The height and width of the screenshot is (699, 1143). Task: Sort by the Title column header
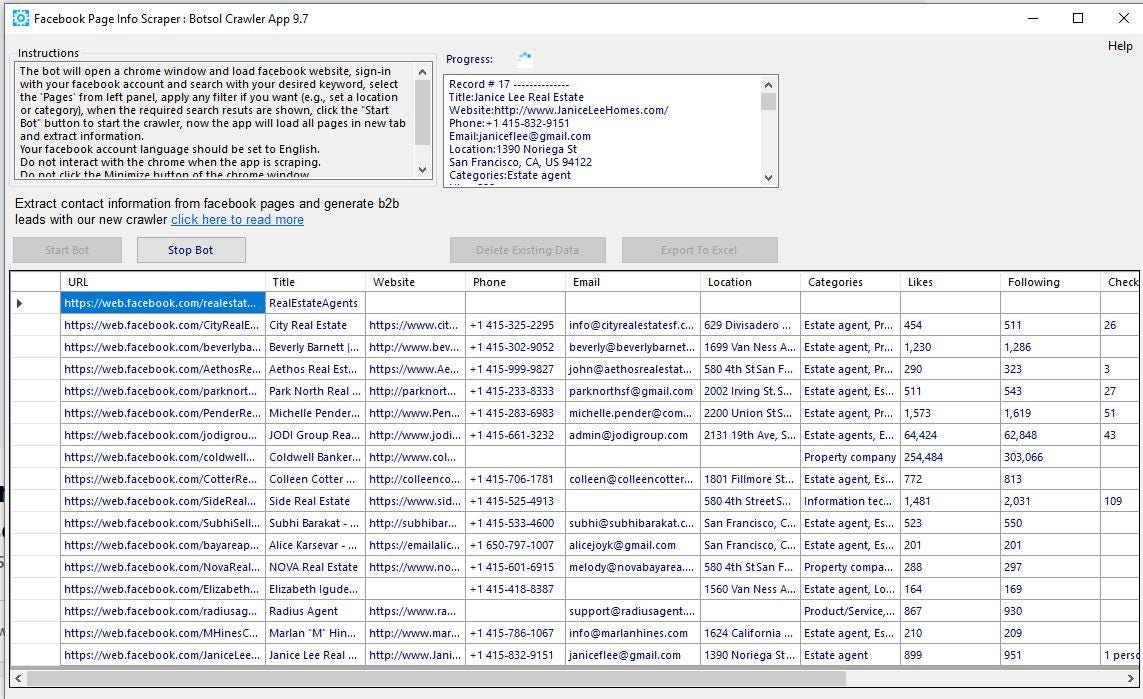[x=316, y=282]
